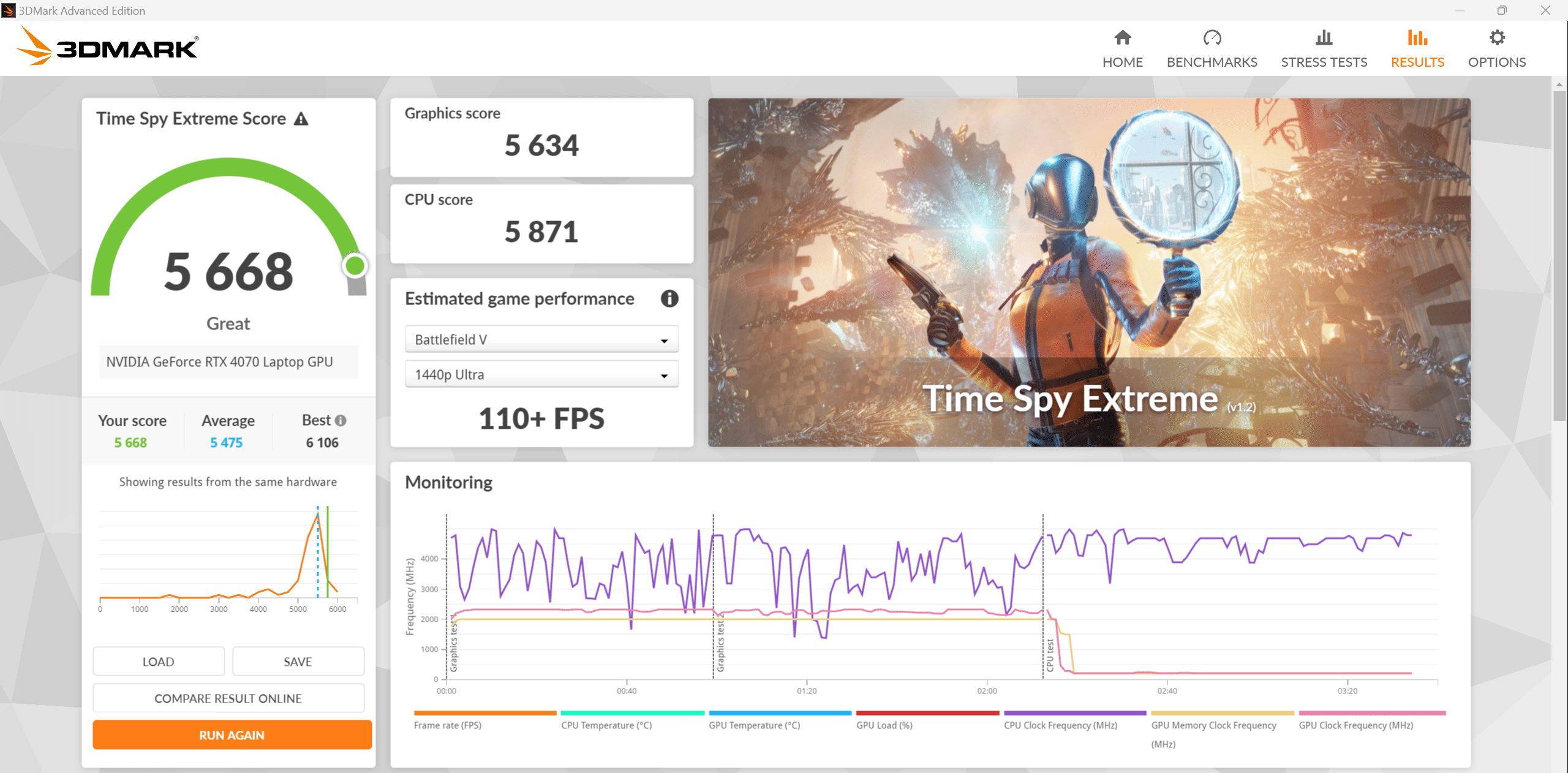Open Options with the gear icon
Image resolution: width=1568 pixels, height=773 pixels.
pos(1496,38)
